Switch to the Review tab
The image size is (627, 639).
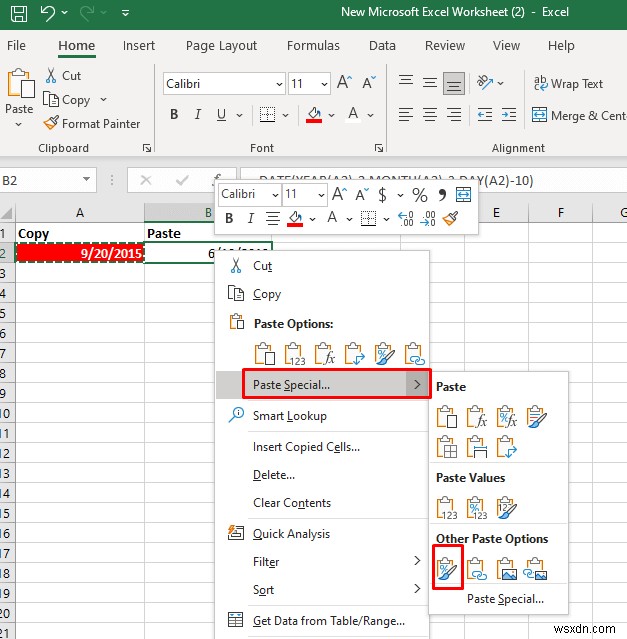point(444,45)
